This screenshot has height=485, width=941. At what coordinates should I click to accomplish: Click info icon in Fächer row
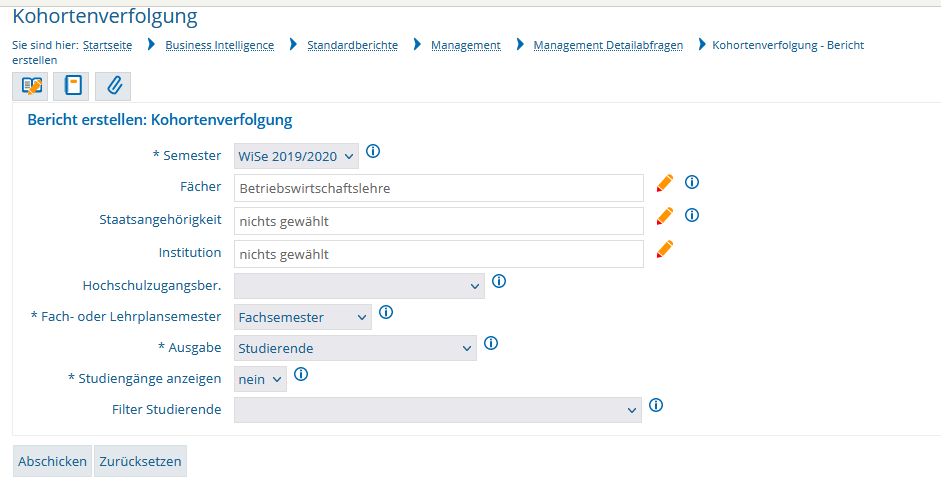point(691,183)
